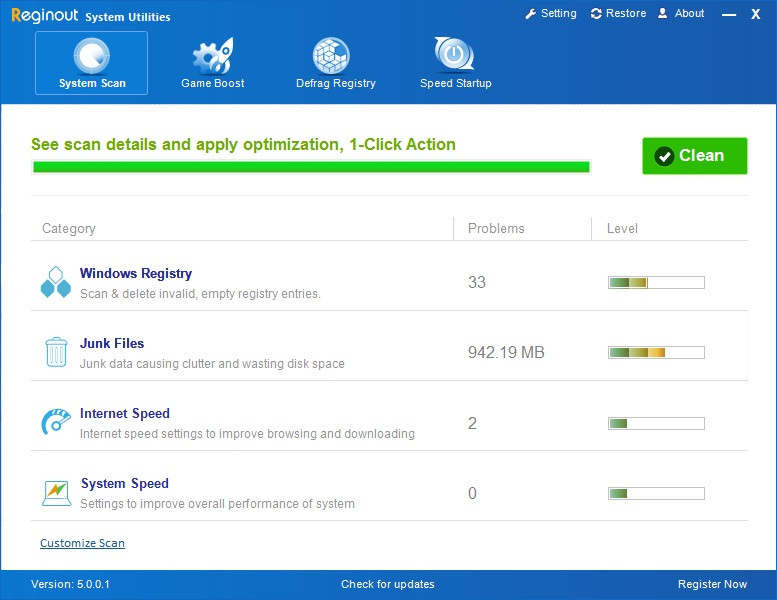Open Junk Files scan details
The image size is (777, 600).
(112, 343)
